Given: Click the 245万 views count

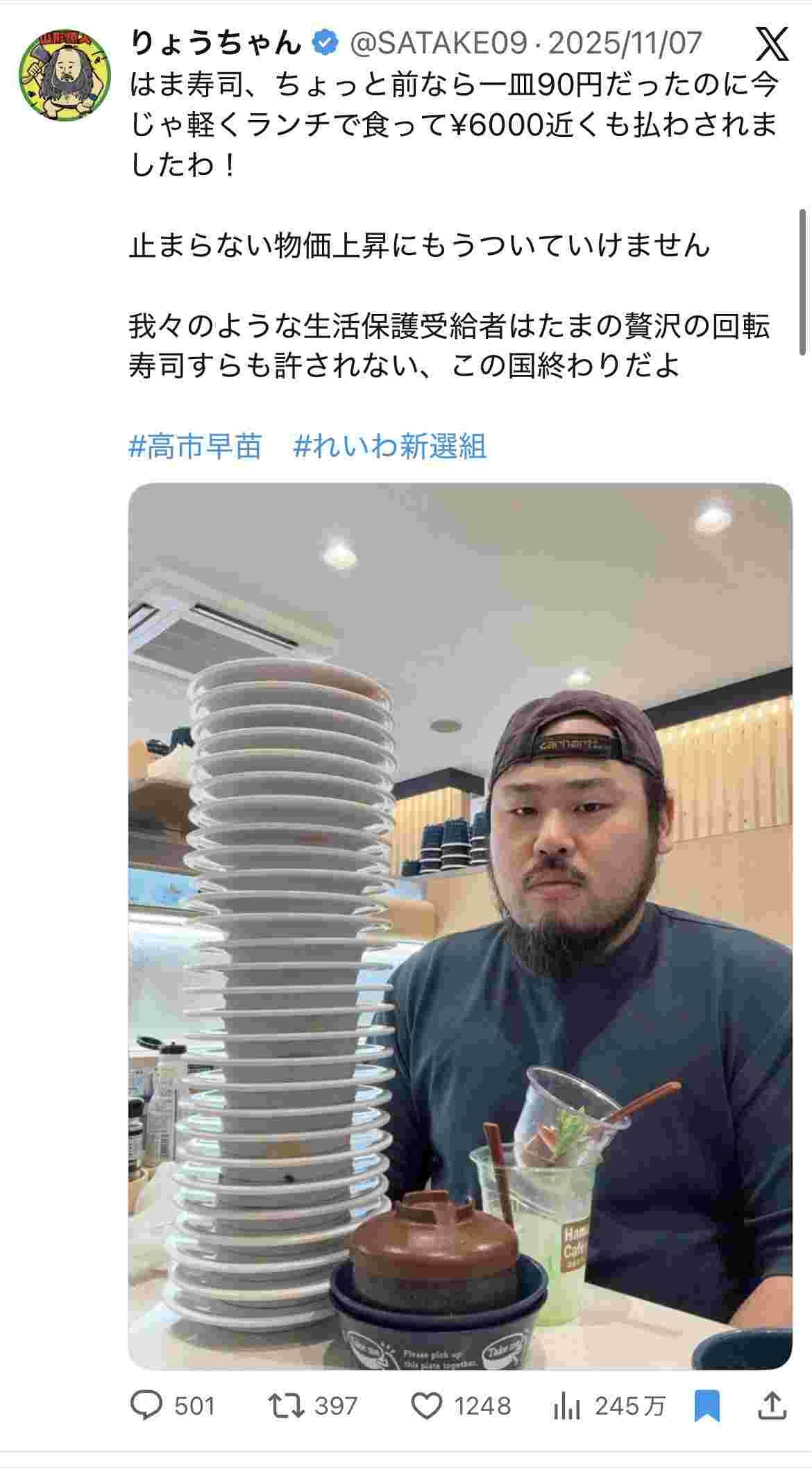Looking at the screenshot, I should click(x=630, y=1407).
